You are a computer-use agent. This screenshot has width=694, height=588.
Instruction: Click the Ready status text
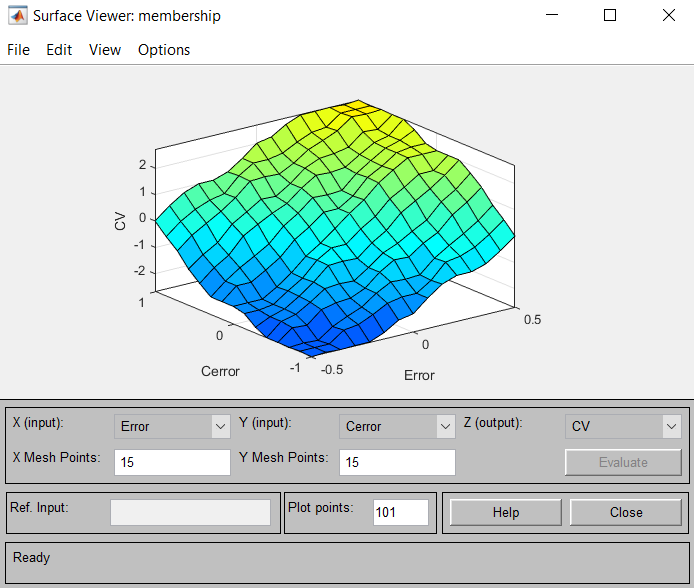click(x=31, y=557)
